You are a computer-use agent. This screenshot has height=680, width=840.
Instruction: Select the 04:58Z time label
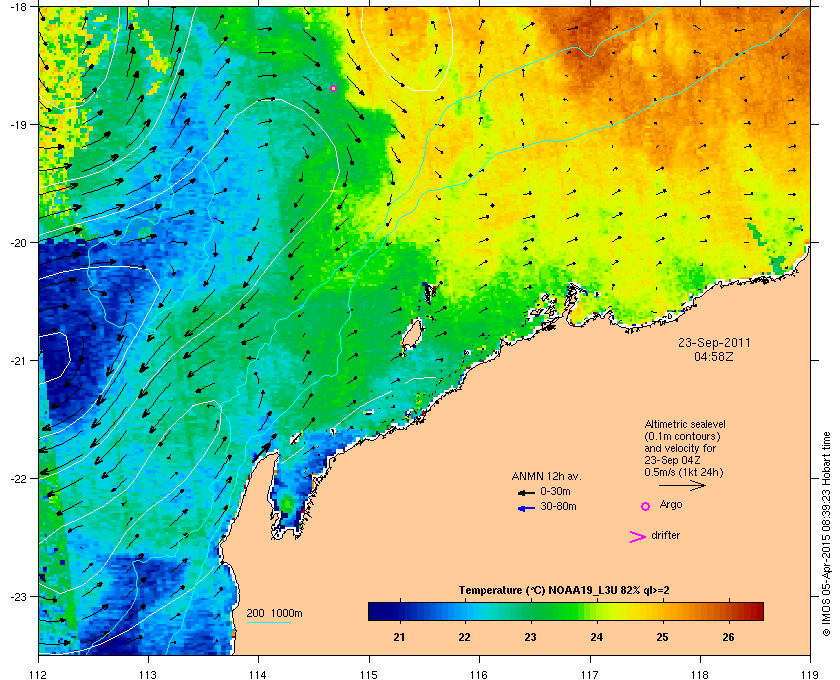click(x=714, y=356)
